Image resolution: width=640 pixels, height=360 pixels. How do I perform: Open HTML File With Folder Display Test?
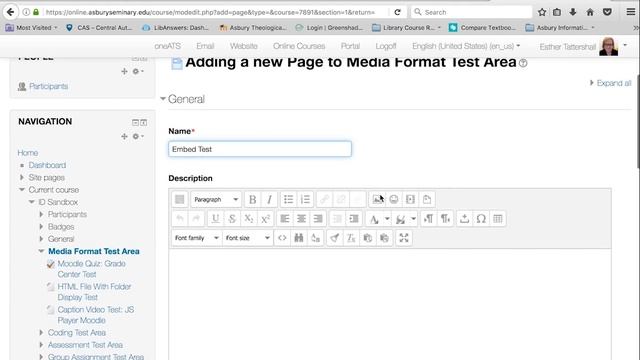tap(94, 292)
